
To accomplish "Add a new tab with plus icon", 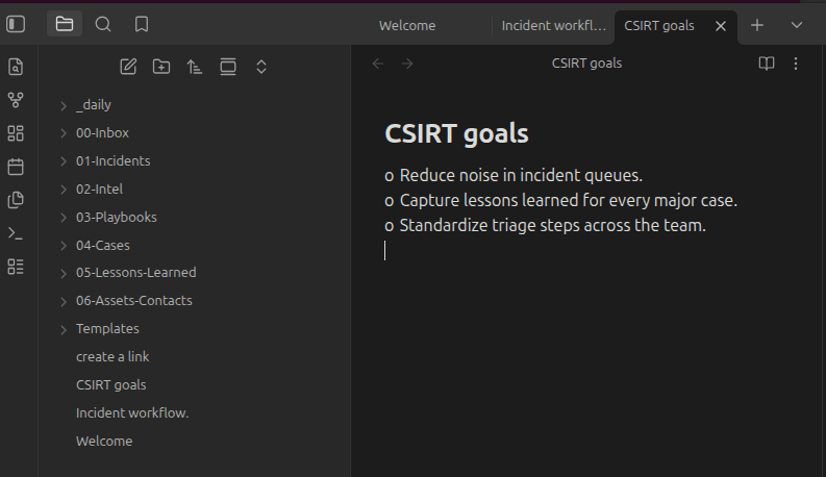I will pos(757,25).
